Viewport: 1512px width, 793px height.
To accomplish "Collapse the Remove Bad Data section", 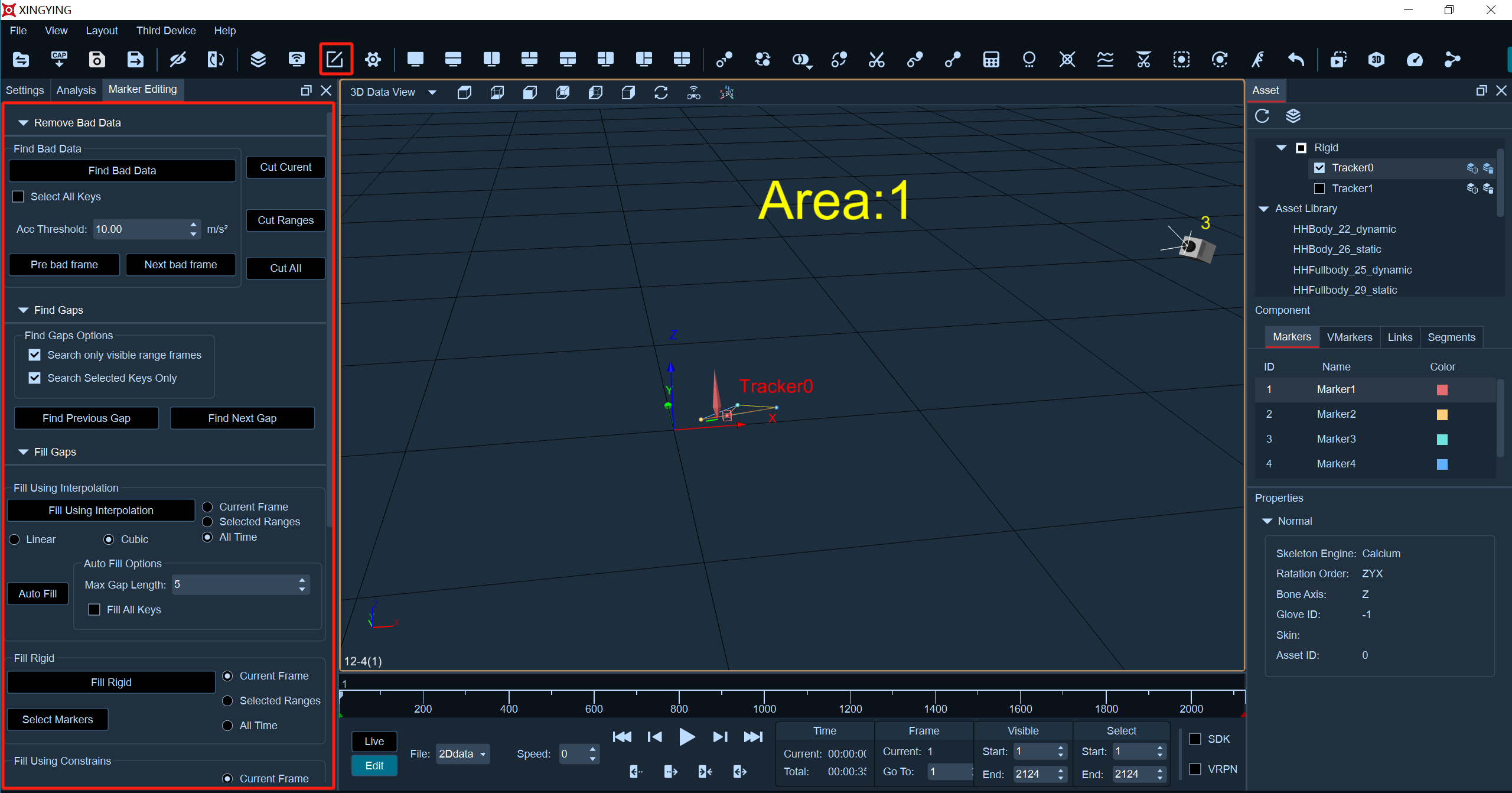I will 24,123.
